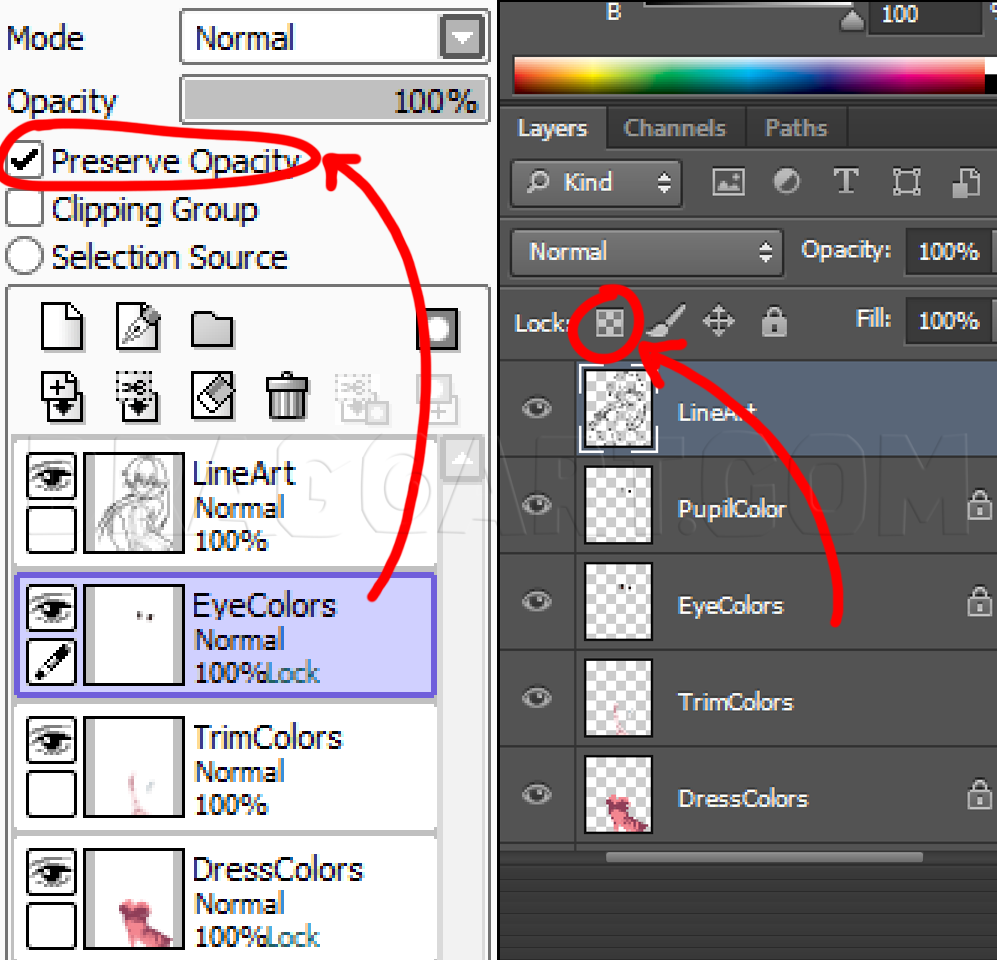Open the Photoshop Normal blend mode dropdown

645,252
